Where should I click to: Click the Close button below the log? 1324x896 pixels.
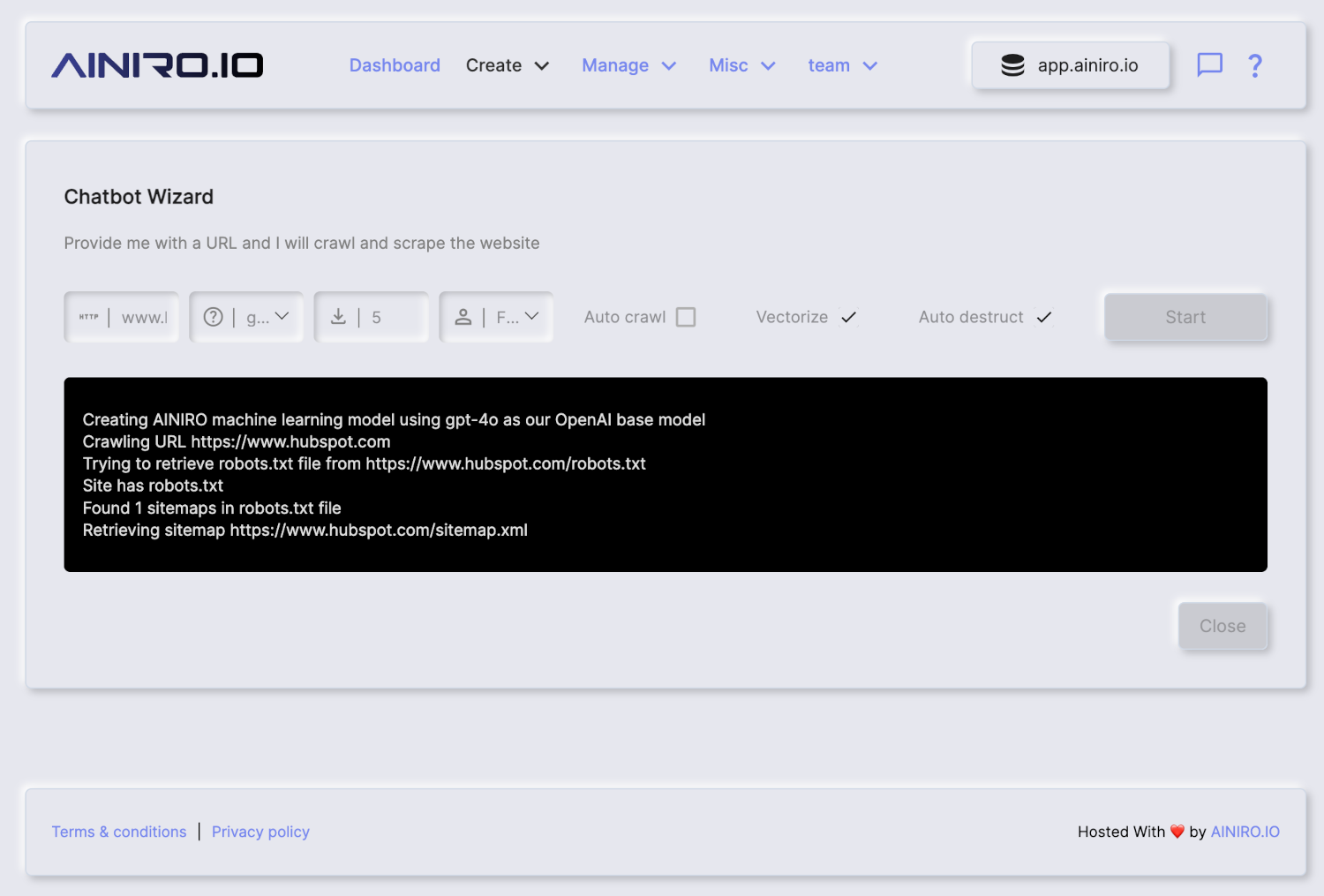tap(1222, 626)
